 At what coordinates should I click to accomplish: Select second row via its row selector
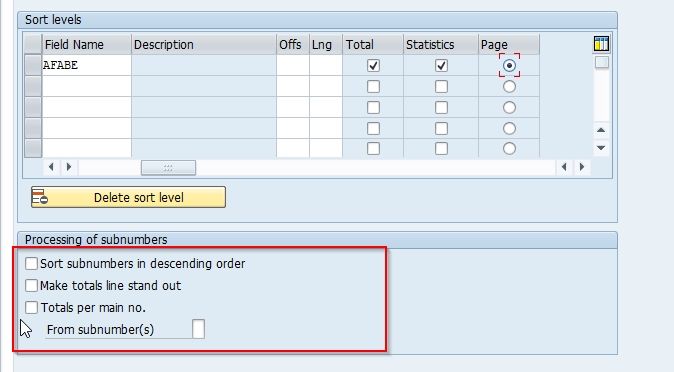33,86
